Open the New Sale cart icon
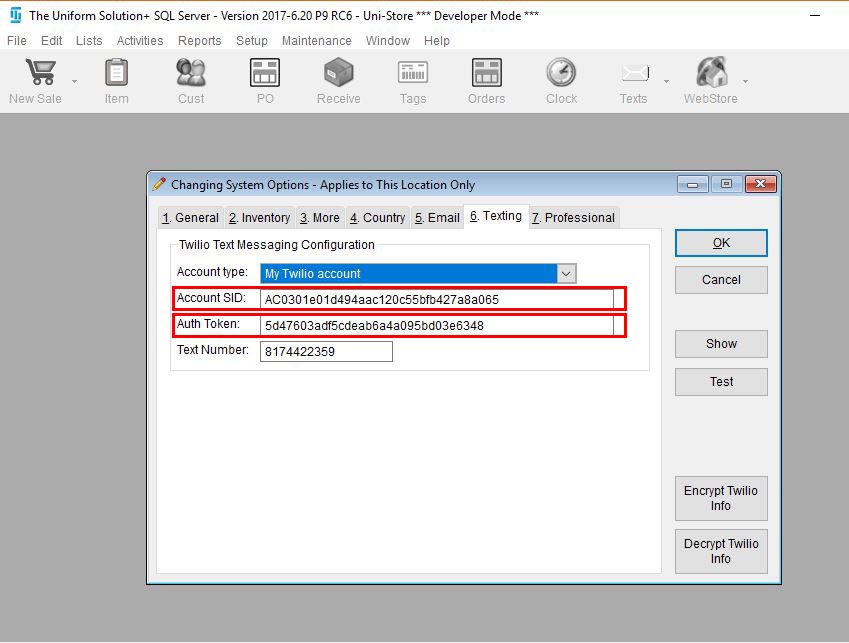The image size is (849, 643). coord(41,72)
